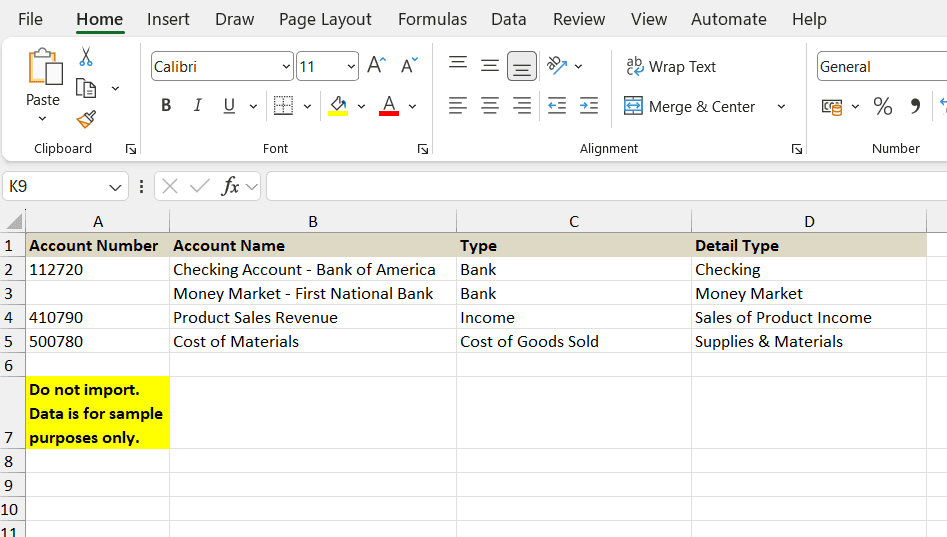Click the Cut scissors icon
The image size is (947, 537).
click(x=86, y=57)
